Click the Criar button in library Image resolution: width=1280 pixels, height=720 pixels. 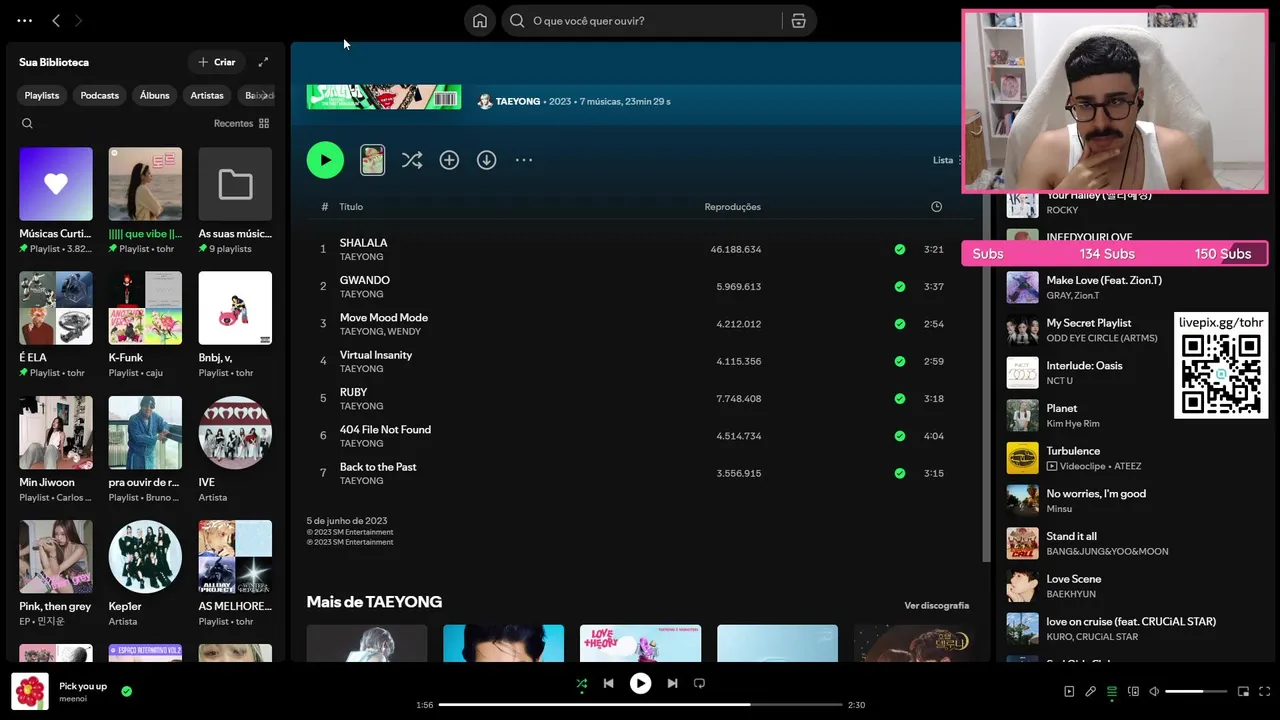(216, 62)
